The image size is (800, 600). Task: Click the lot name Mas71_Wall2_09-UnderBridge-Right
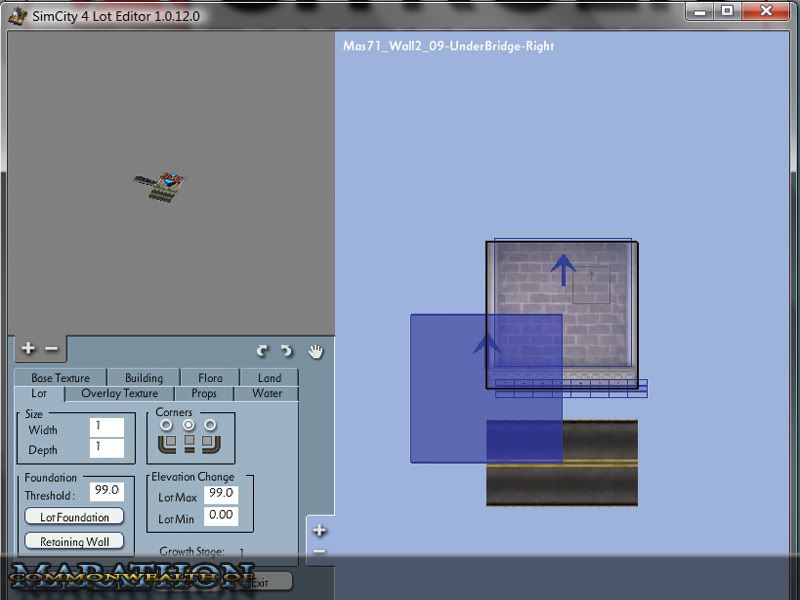coord(448,46)
